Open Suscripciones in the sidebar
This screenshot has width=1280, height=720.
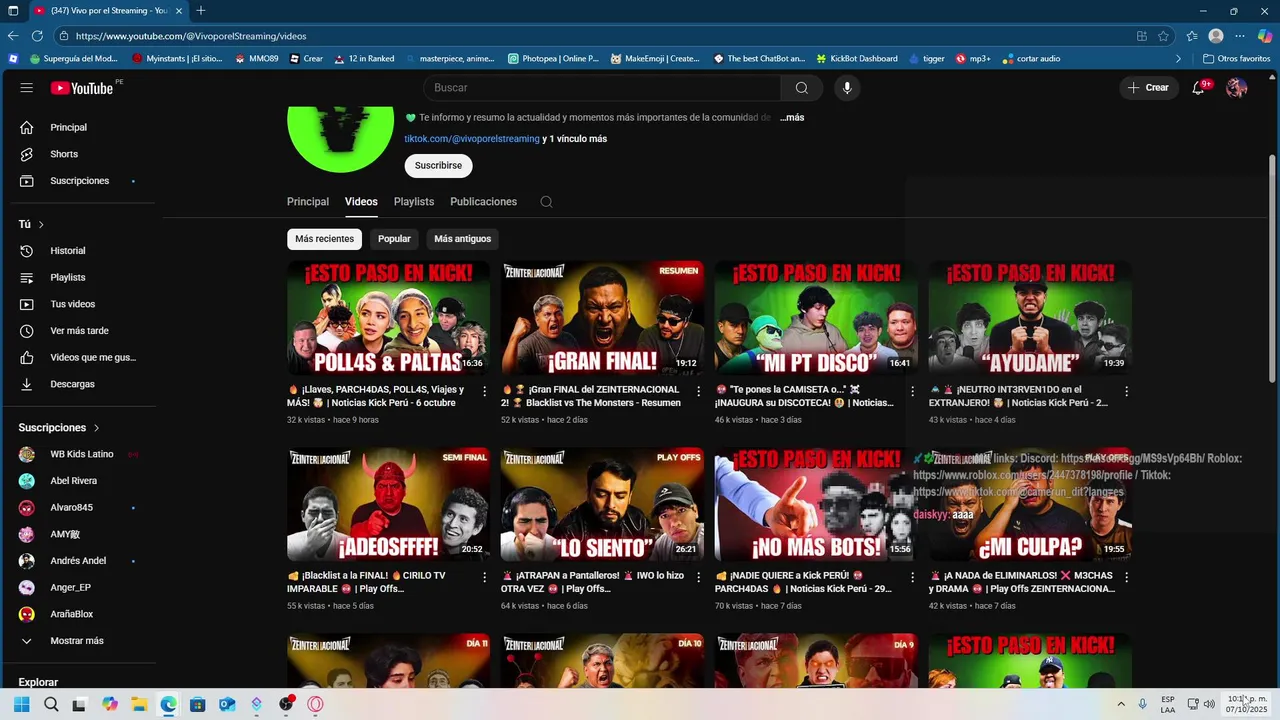click(78, 181)
